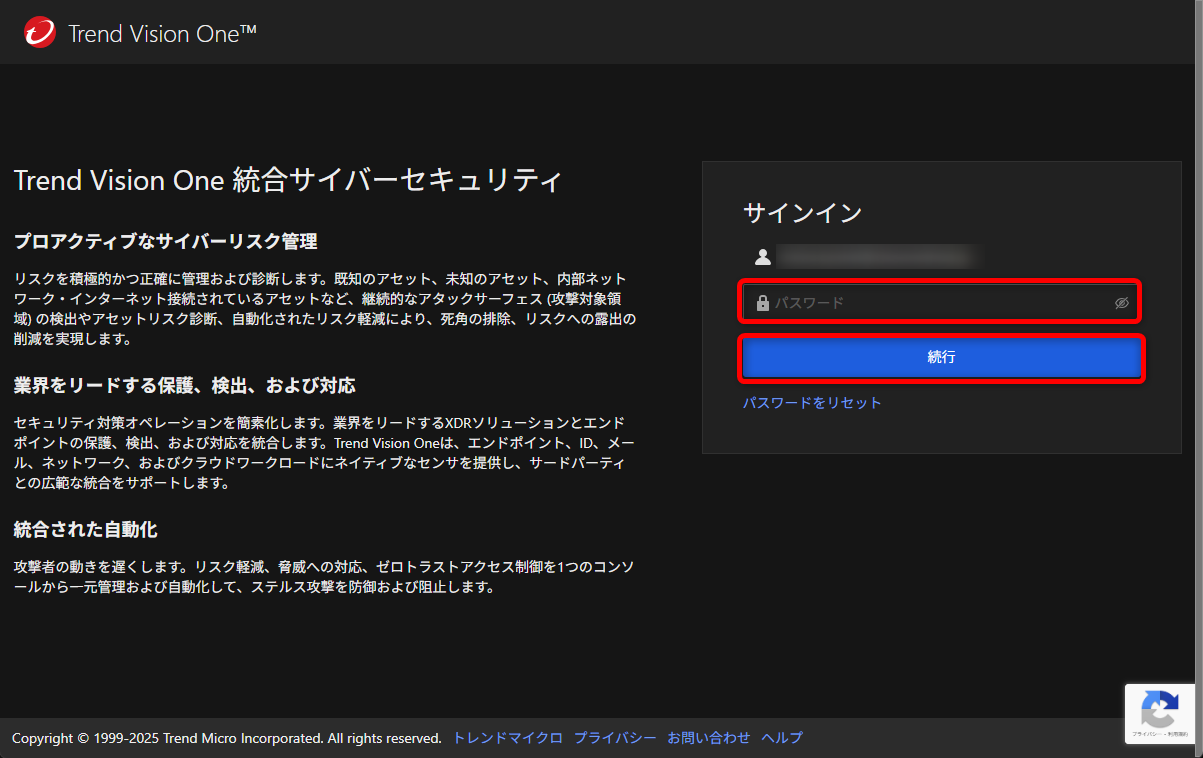Open the プライバシー footer link
Viewport: 1203px width, 758px height.
click(x=614, y=738)
